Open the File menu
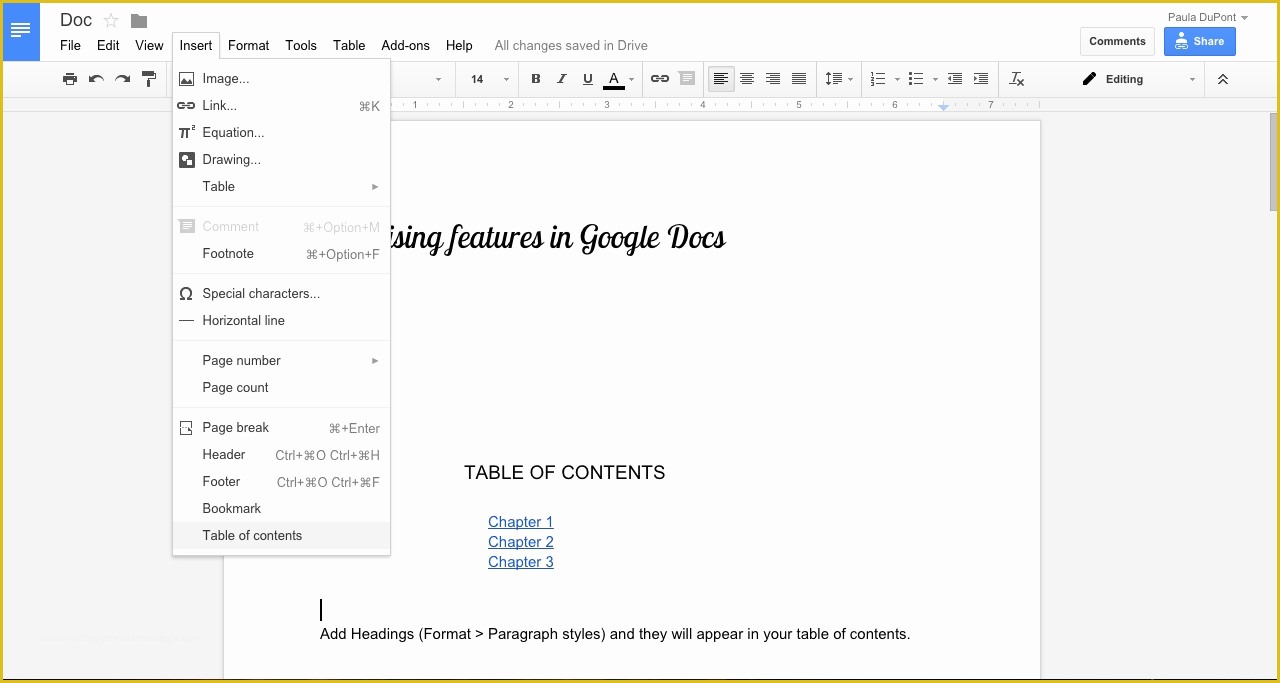 click(x=70, y=45)
